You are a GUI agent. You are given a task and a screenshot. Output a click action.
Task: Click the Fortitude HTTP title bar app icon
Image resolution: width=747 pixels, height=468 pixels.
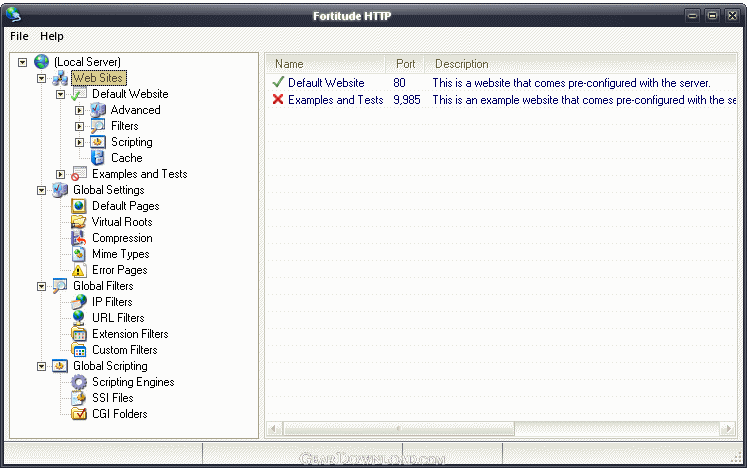[x=13, y=15]
